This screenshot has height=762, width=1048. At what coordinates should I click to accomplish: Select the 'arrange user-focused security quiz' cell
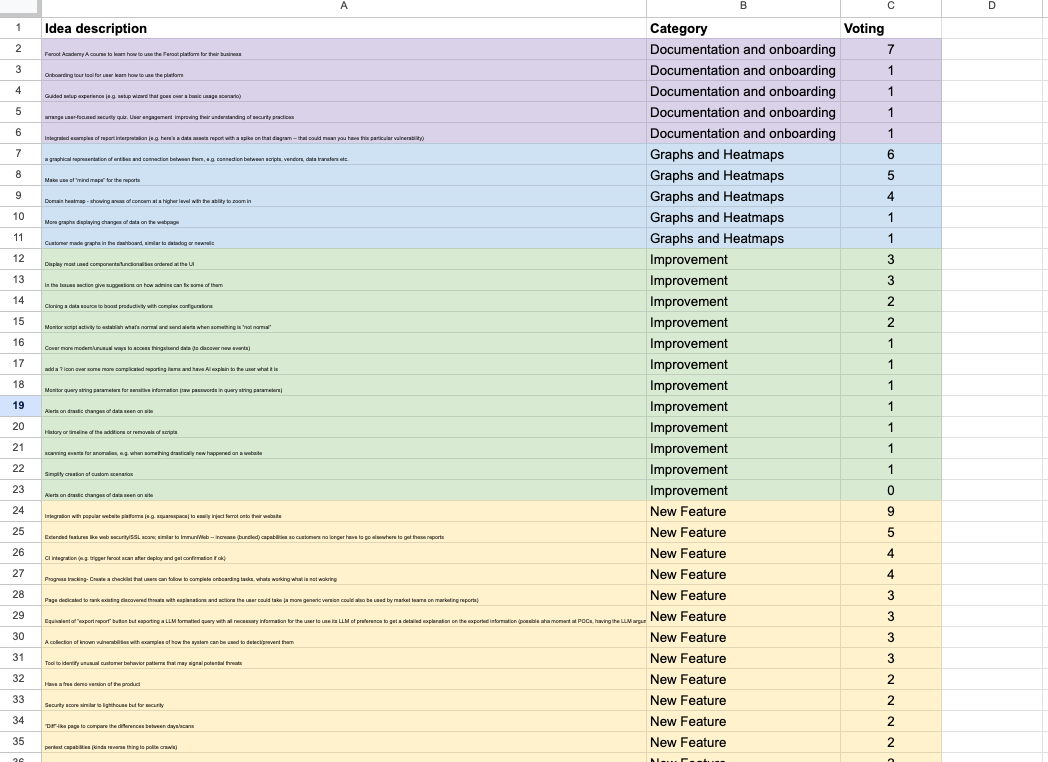click(x=344, y=112)
